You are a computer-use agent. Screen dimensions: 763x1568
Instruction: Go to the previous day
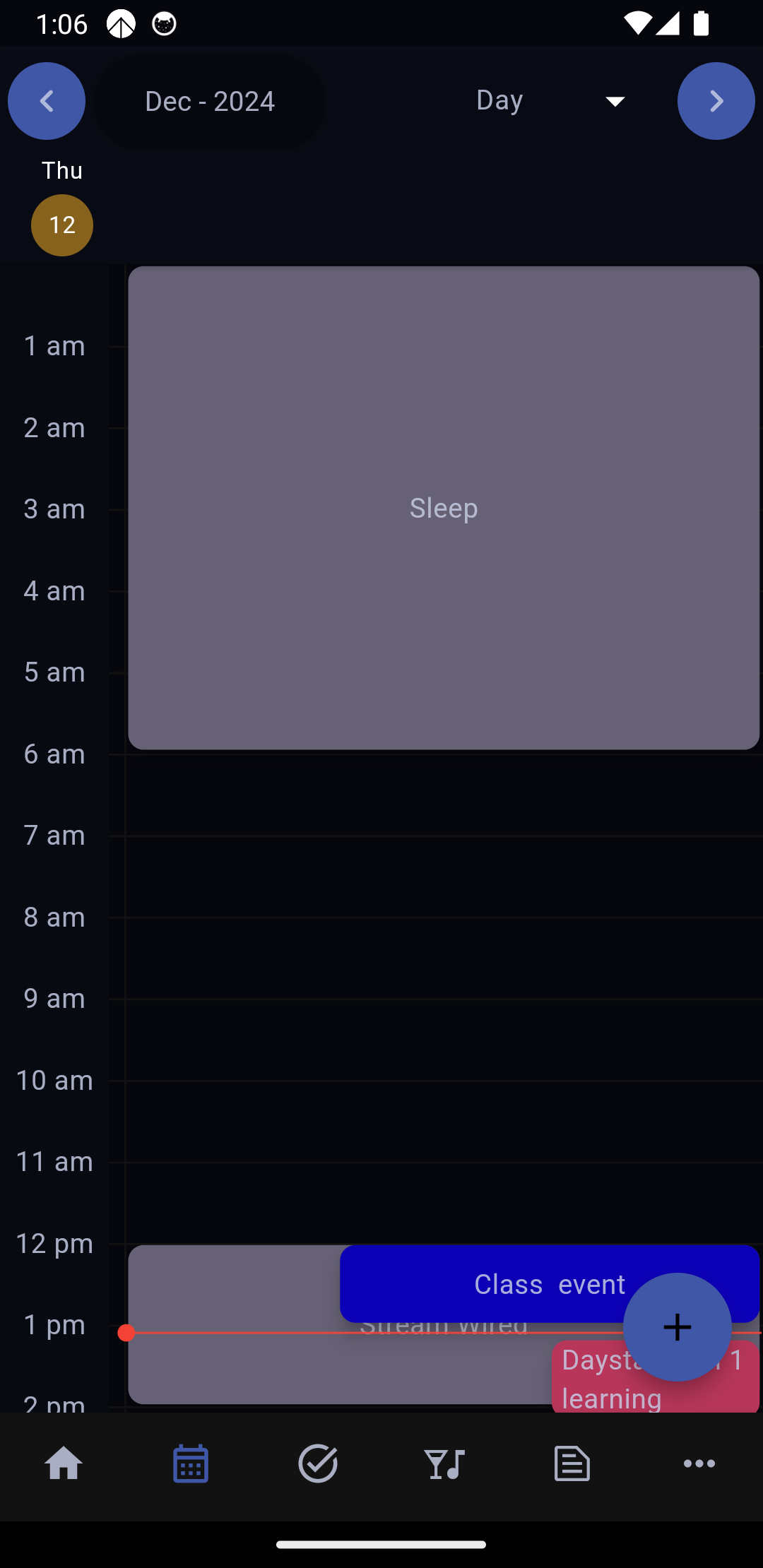point(47,101)
